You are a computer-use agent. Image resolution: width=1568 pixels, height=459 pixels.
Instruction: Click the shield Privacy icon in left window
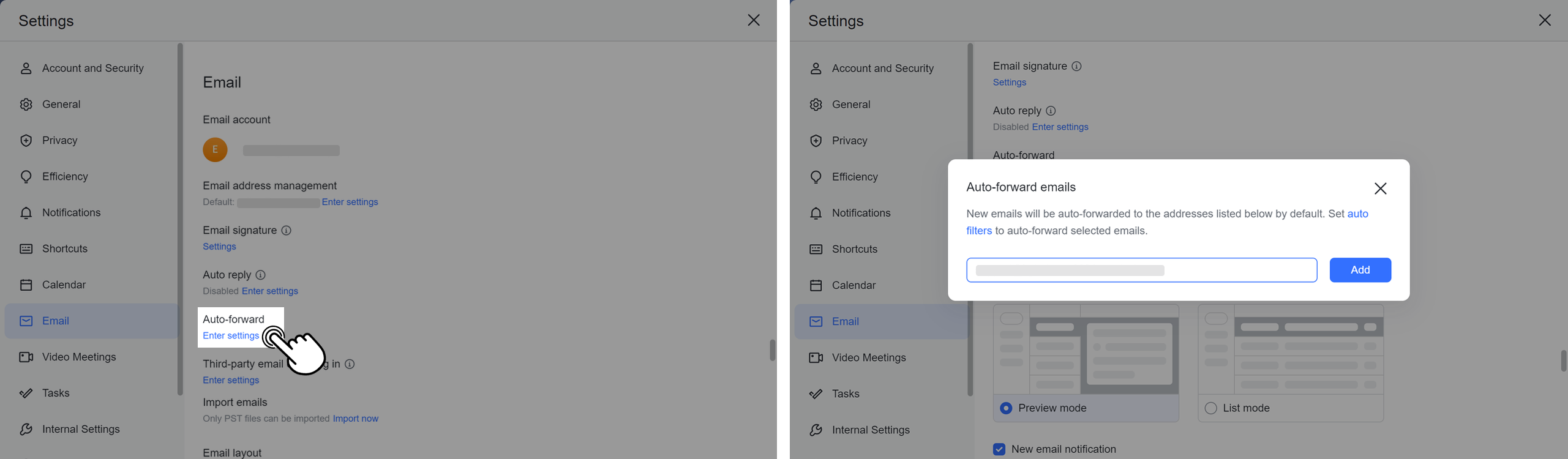[26, 141]
